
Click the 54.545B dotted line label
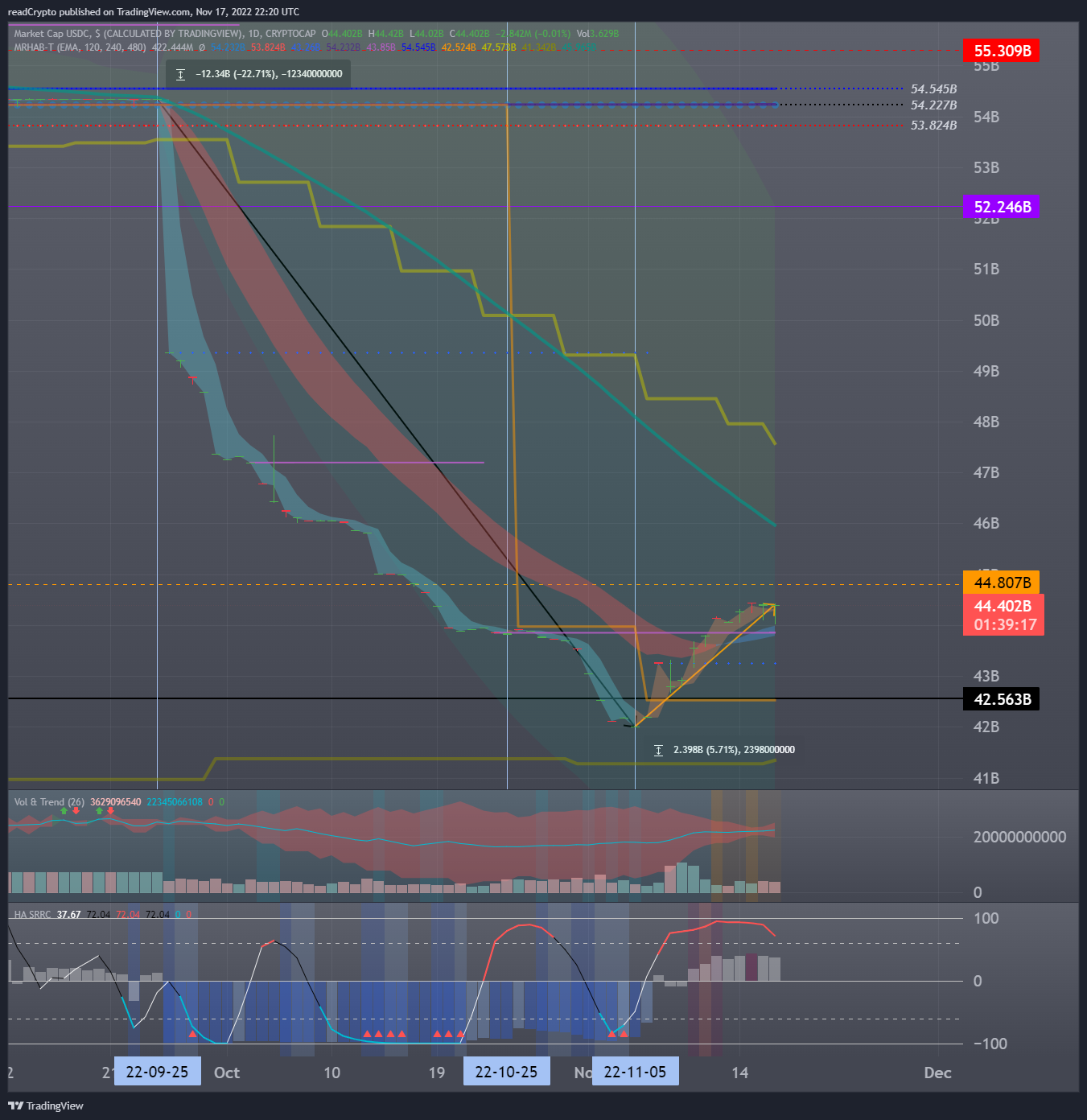click(933, 89)
